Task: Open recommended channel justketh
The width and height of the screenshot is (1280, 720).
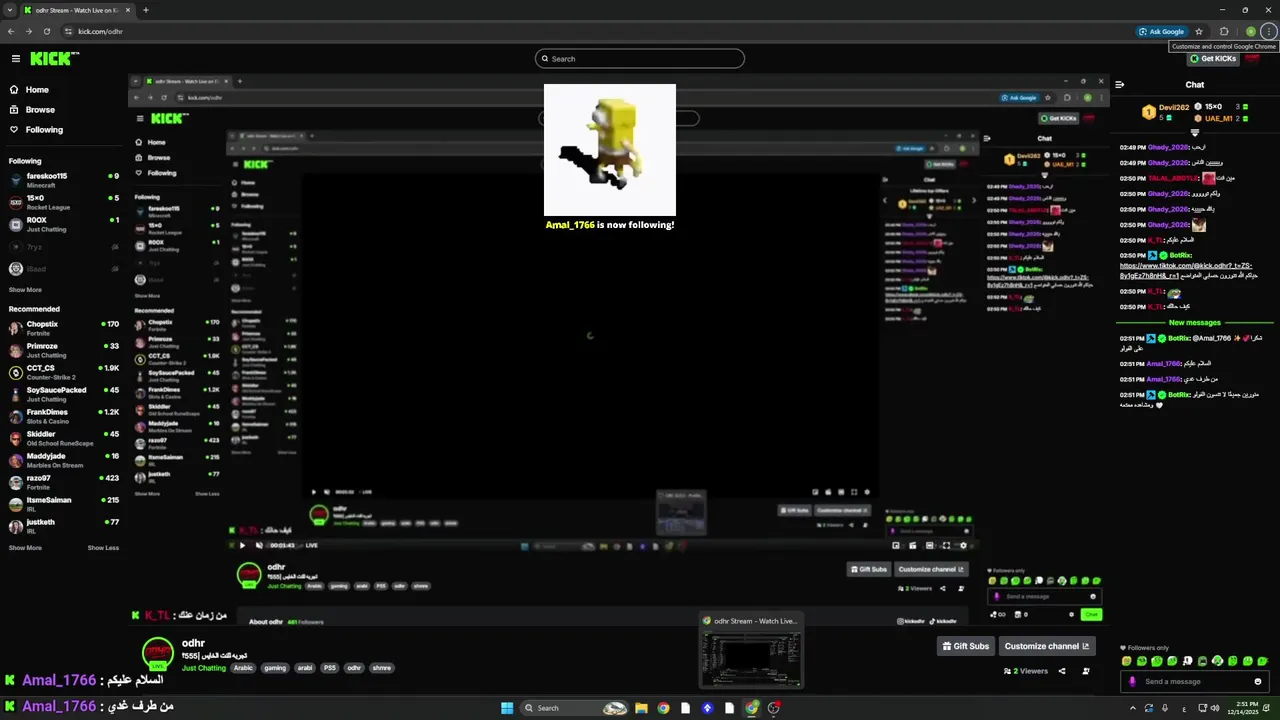Action: coord(62,526)
